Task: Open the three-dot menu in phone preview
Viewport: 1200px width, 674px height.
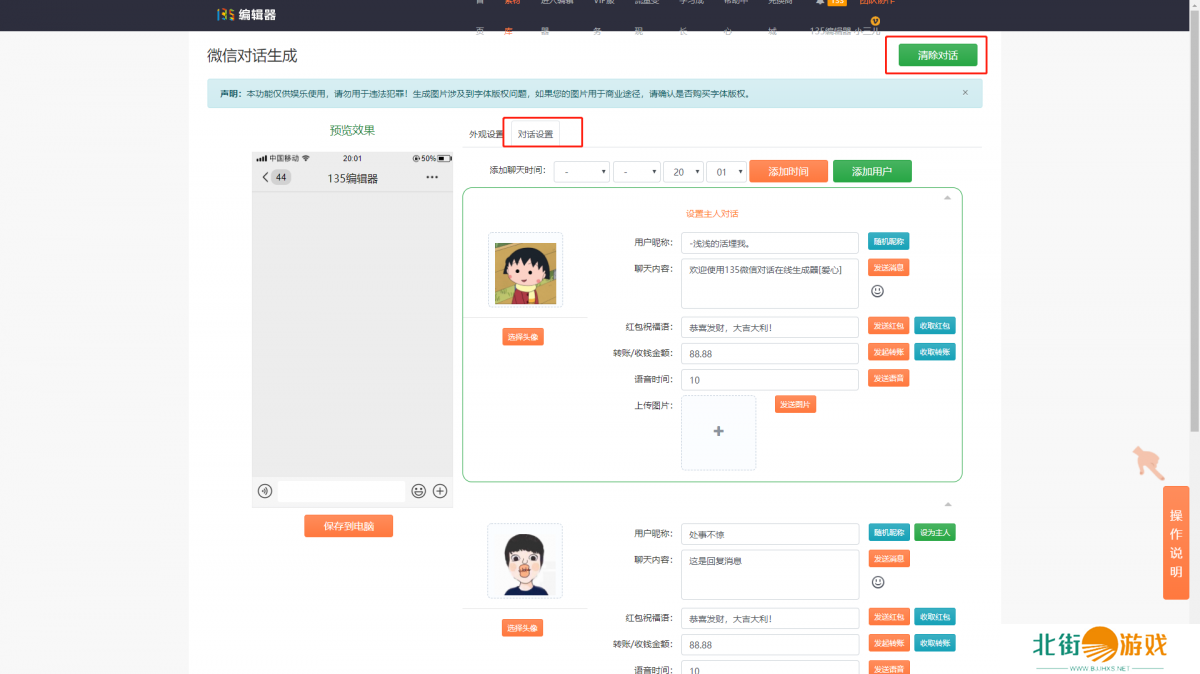Action: [432, 178]
